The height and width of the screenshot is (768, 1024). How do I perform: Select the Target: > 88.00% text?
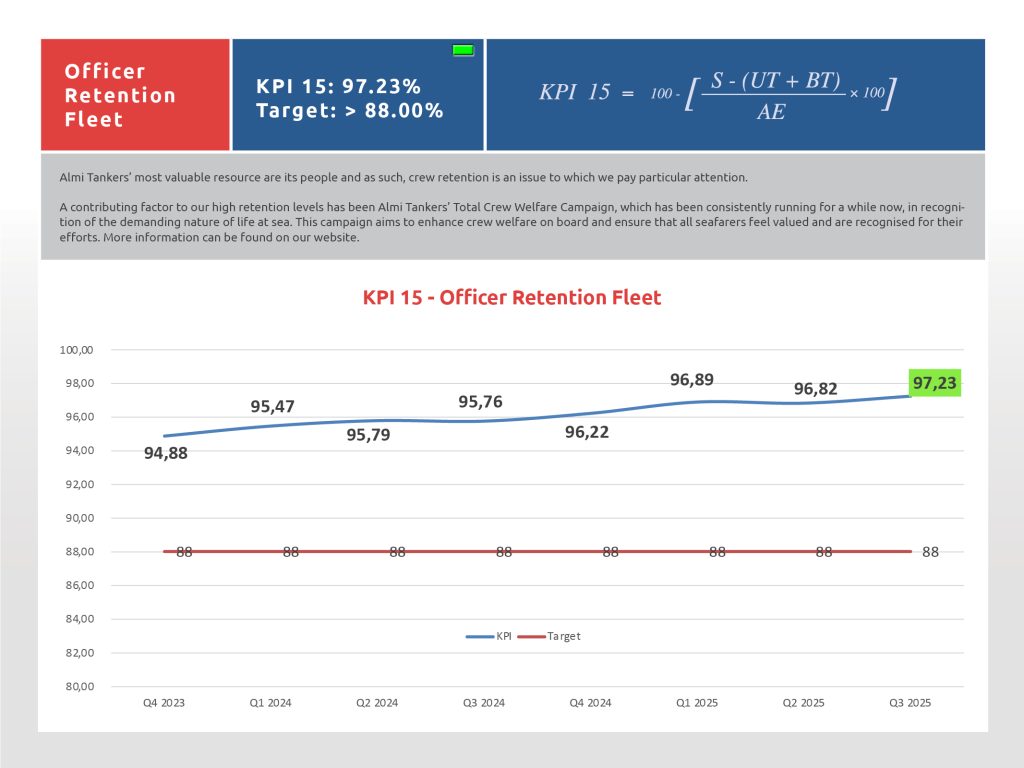click(x=349, y=111)
